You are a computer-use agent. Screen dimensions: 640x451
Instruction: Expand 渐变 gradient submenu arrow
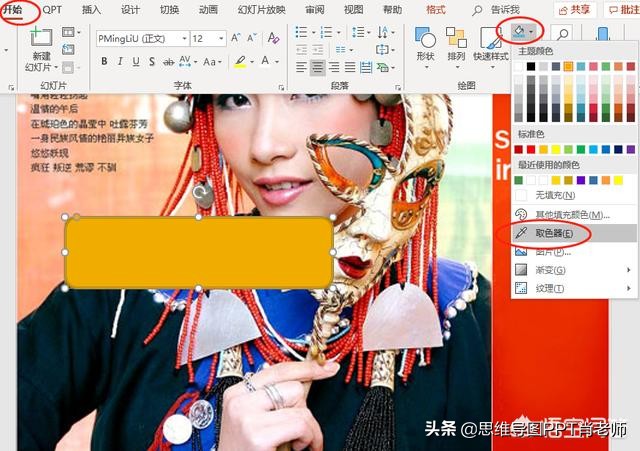point(629,270)
